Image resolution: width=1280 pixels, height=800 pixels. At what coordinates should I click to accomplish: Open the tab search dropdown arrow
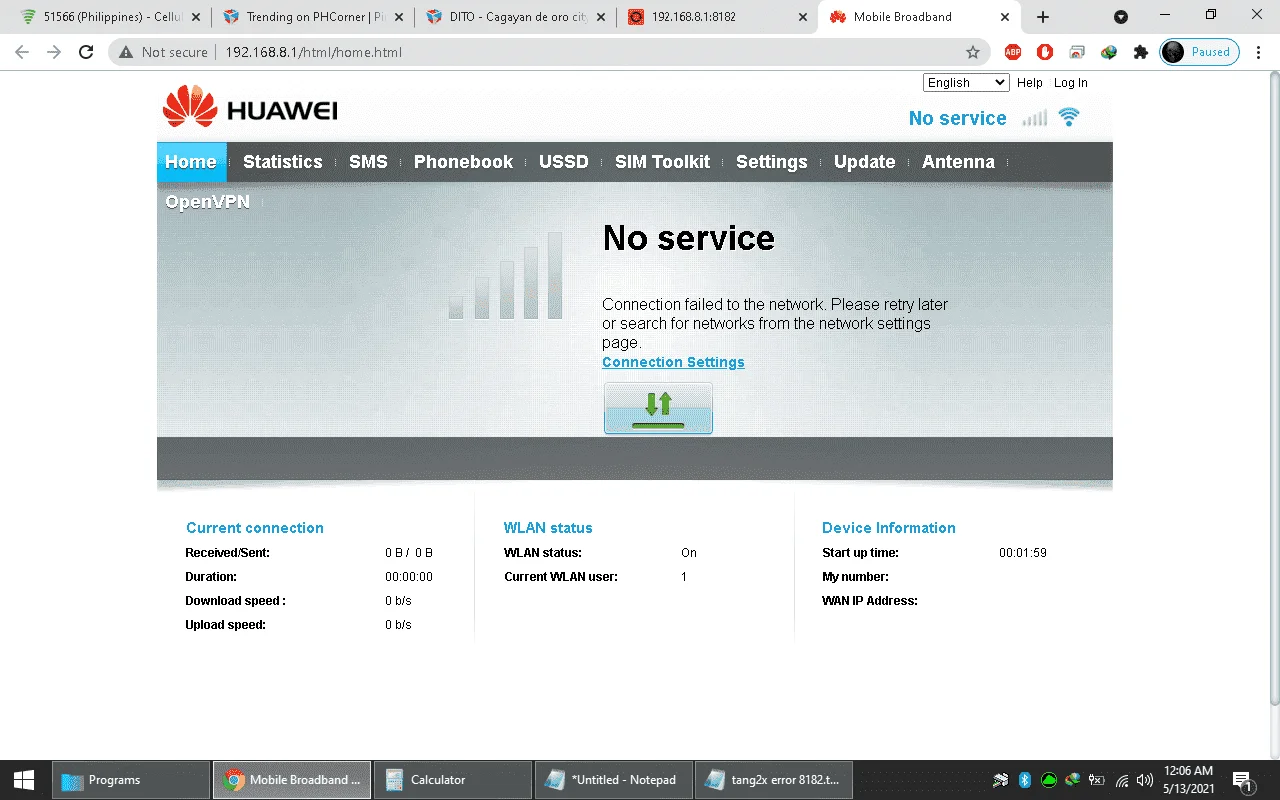click(1121, 17)
